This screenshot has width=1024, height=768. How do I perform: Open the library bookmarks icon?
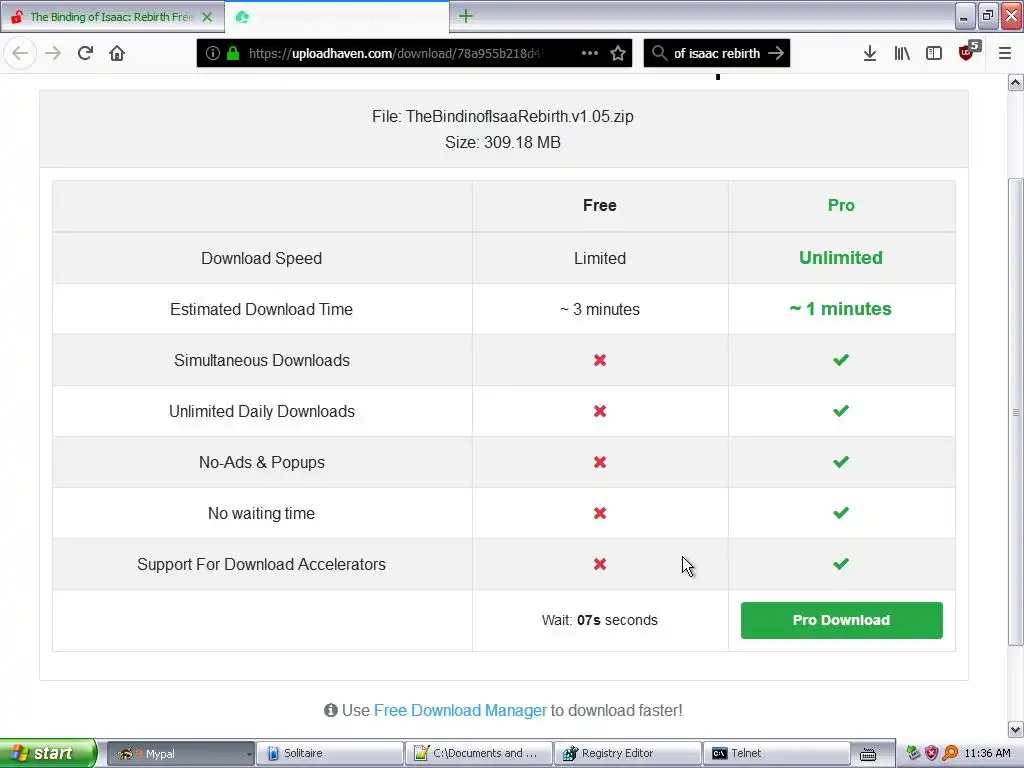coord(902,53)
